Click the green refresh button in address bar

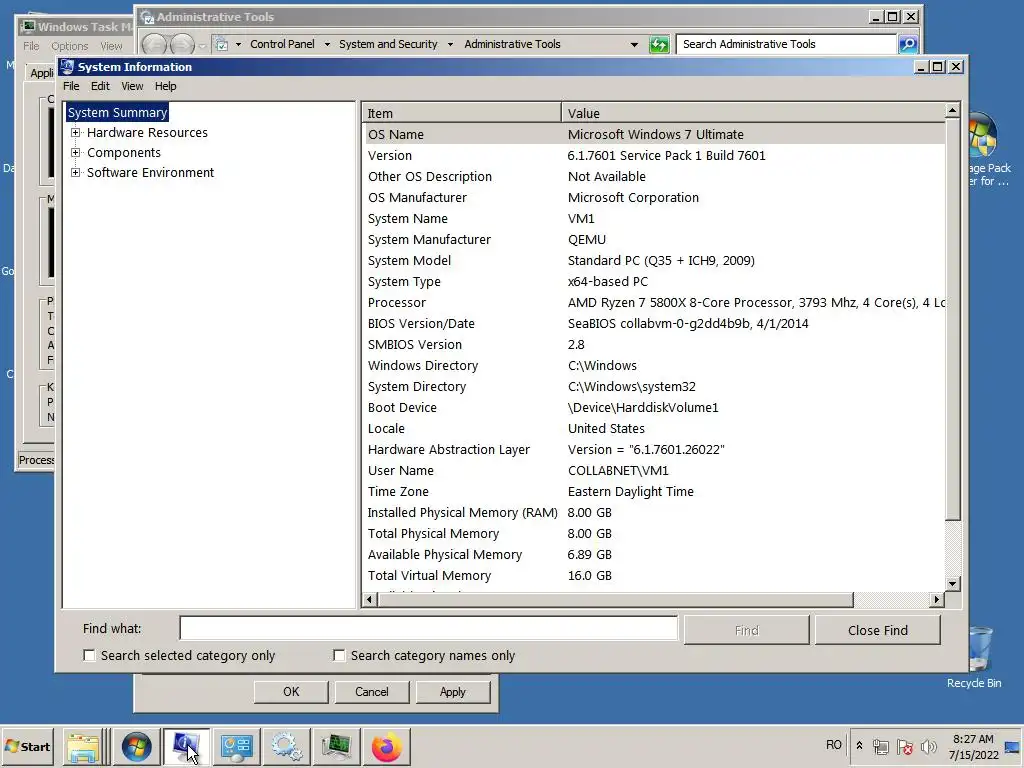(x=659, y=44)
